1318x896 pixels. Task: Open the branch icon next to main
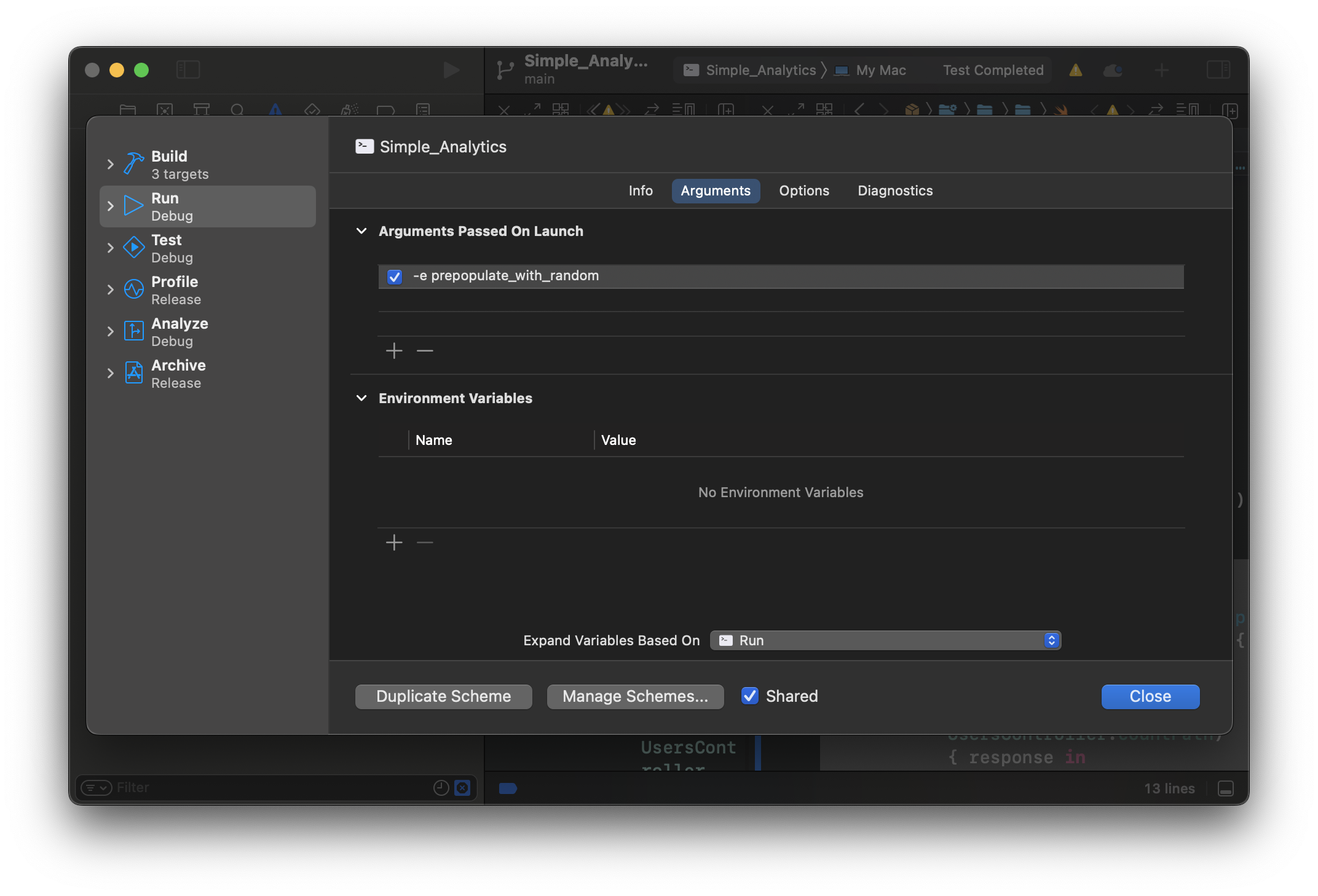(x=505, y=70)
